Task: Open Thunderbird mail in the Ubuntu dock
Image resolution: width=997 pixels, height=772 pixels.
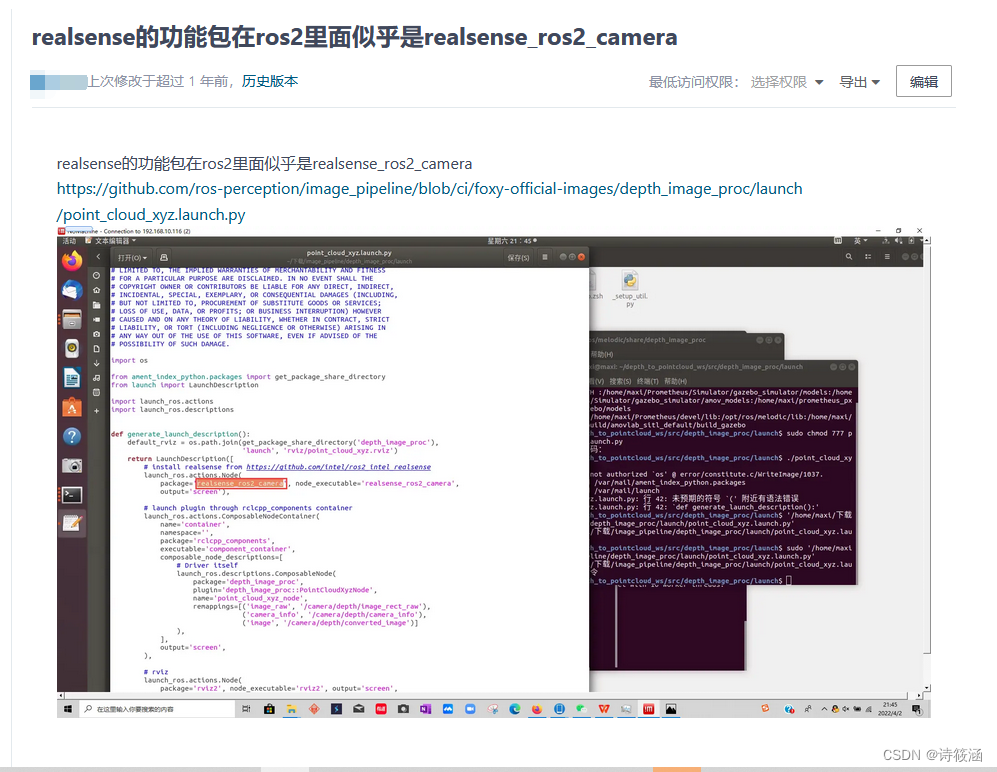Action: 72,289
